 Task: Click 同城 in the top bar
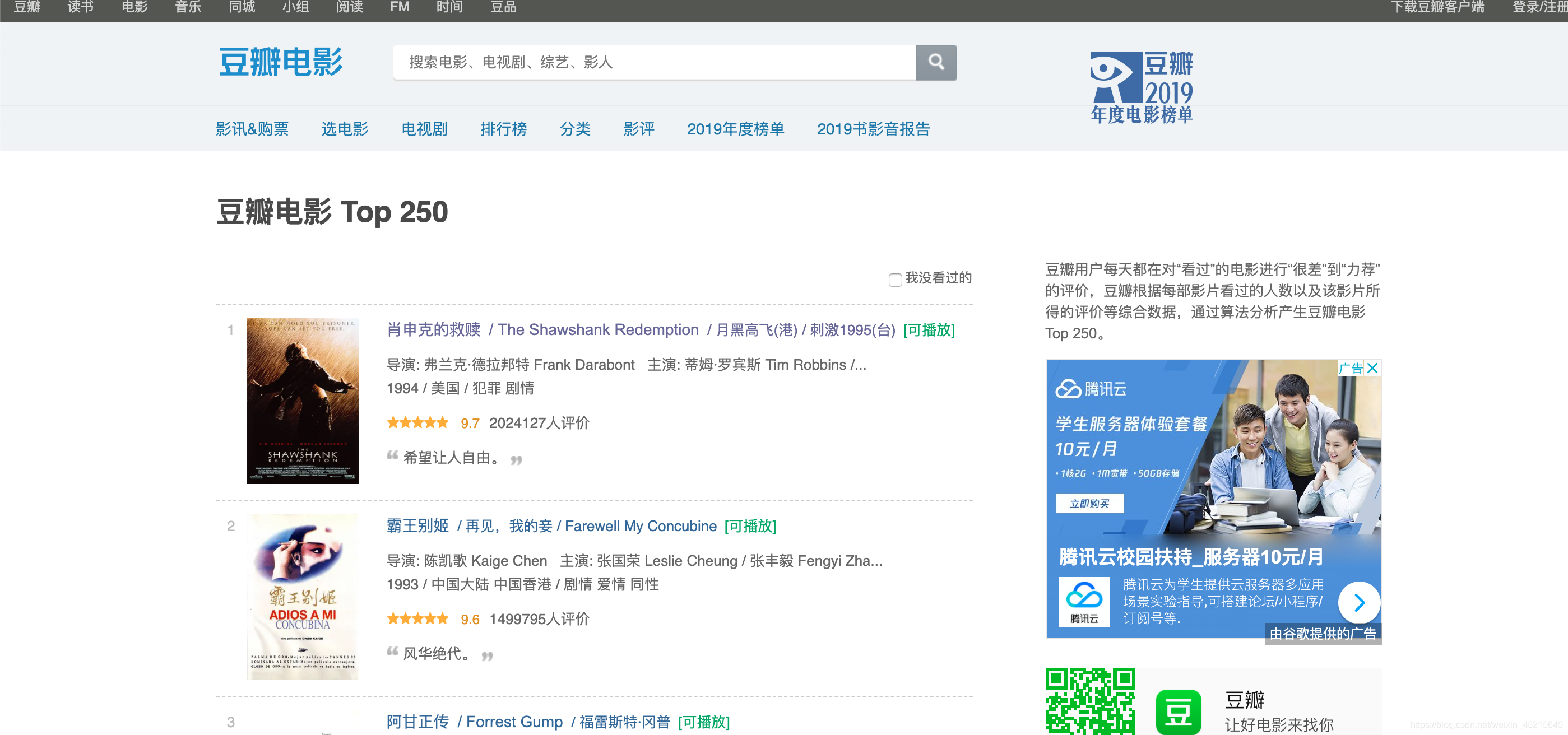242,7
